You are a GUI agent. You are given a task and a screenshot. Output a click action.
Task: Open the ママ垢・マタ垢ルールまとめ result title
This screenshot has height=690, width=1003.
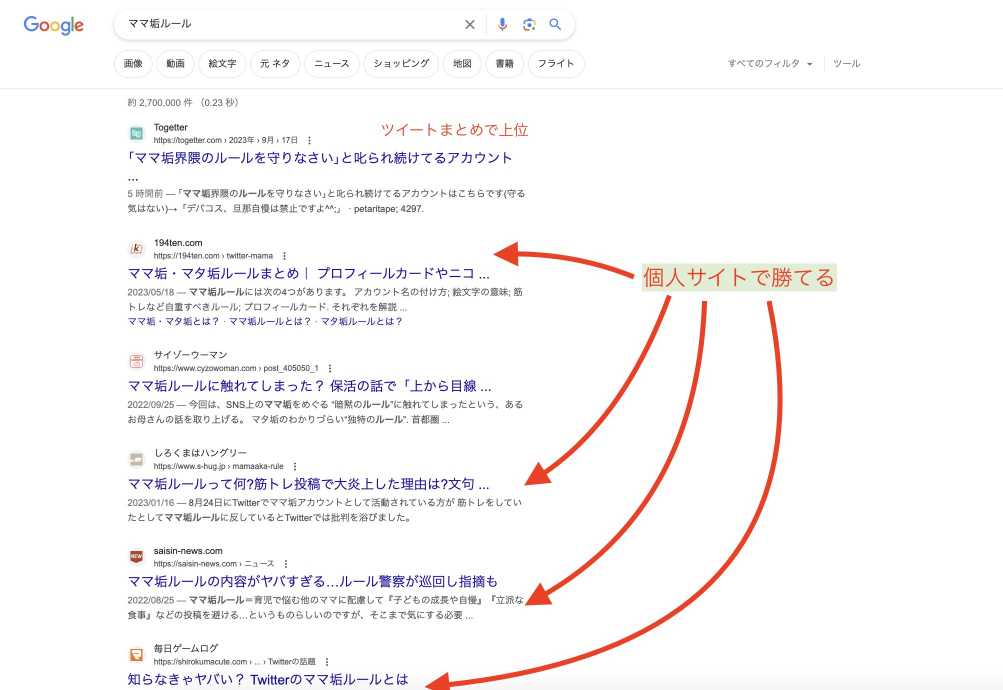pyautogui.click(x=309, y=274)
